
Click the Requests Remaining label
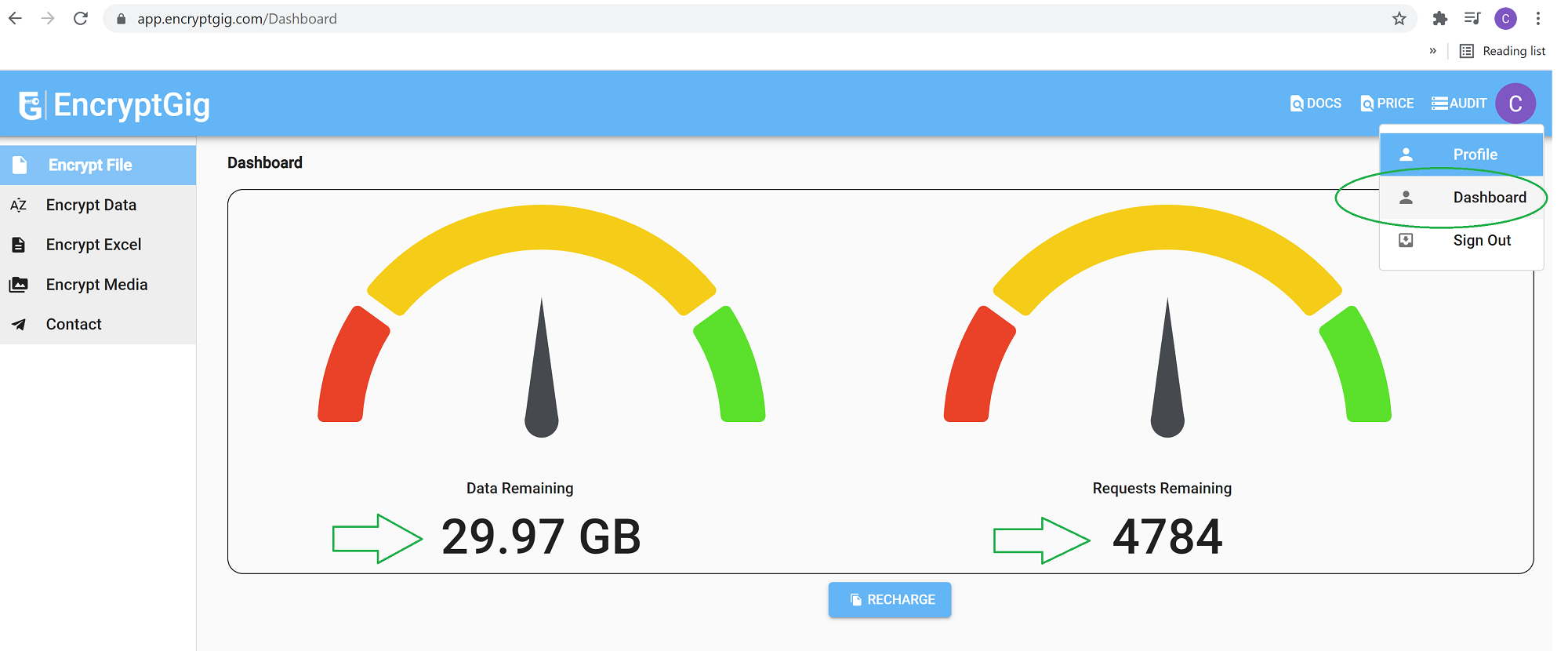[1162, 489]
